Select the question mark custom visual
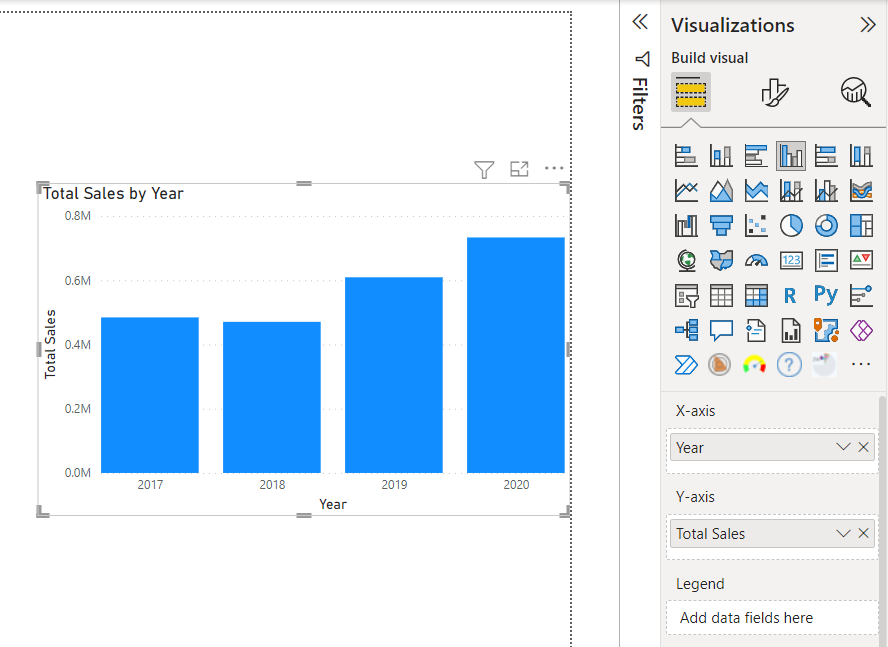Image resolution: width=888 pixels, height=647 pixels. pyautogui.click(x=789, y=365)
